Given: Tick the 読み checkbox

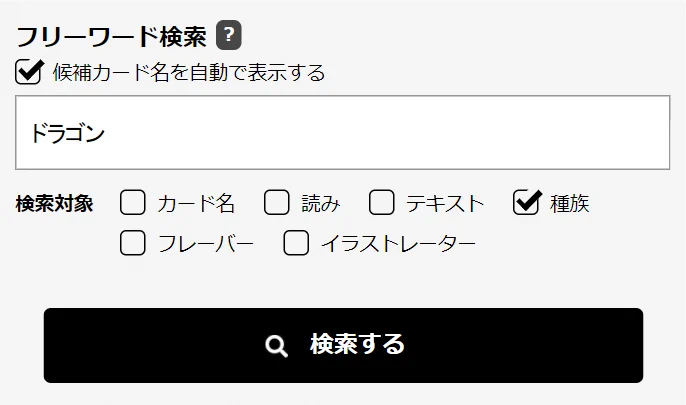Looking at the screenshot, I should click(276, 202).
